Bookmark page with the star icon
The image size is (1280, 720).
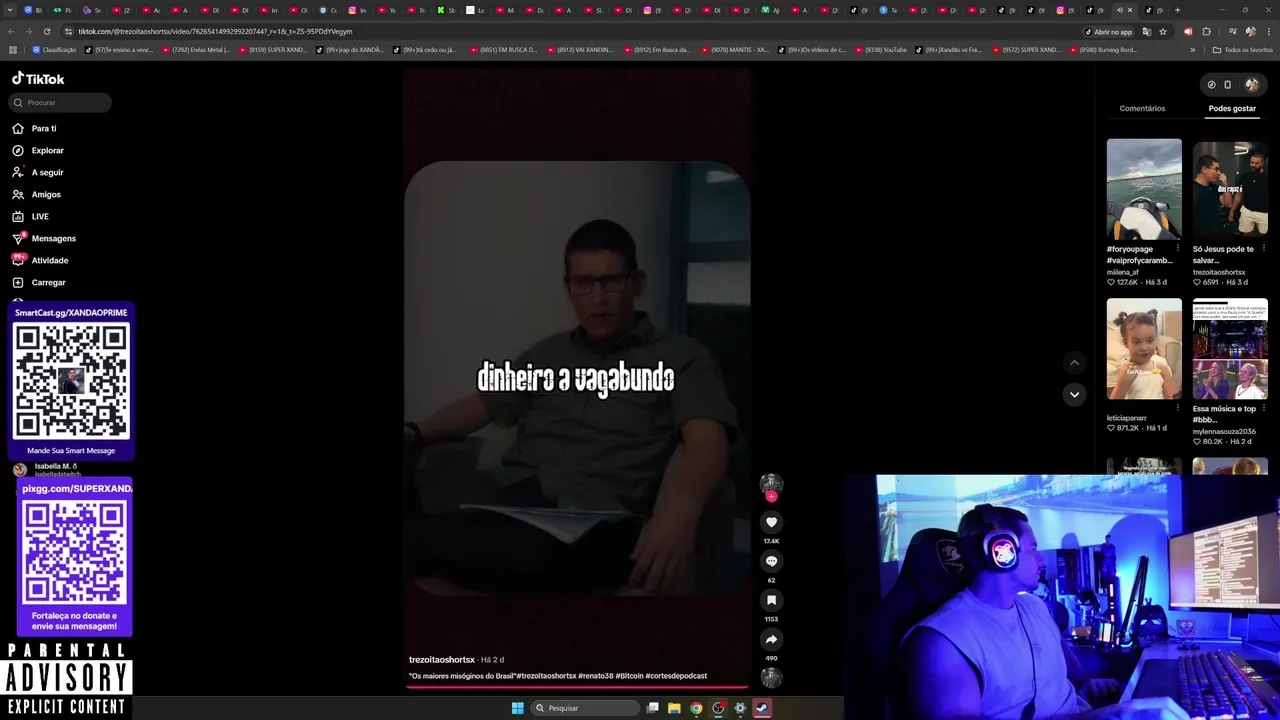point(1162,31)
